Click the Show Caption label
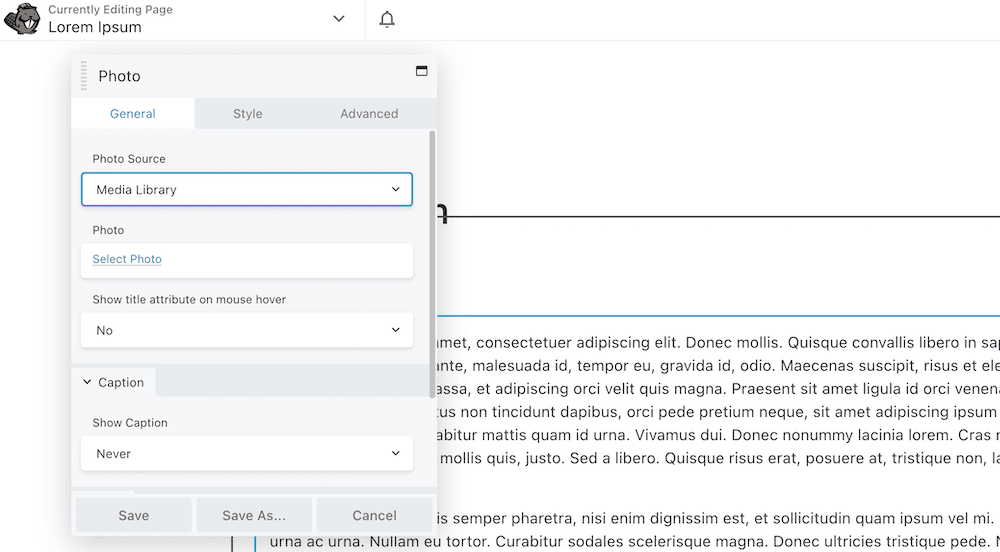Image resolution: width=1000 pixels, height=552 pixels. coord(130,423)
